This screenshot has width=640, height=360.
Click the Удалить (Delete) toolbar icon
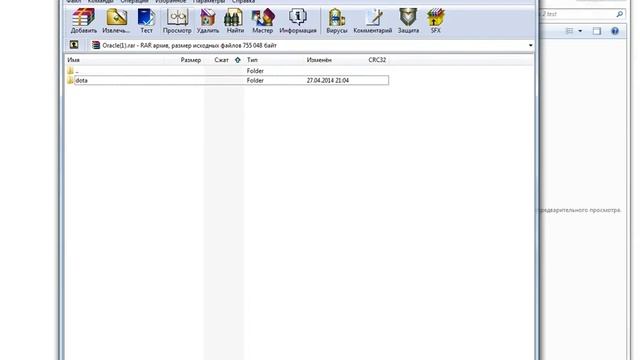pos(208,21)
